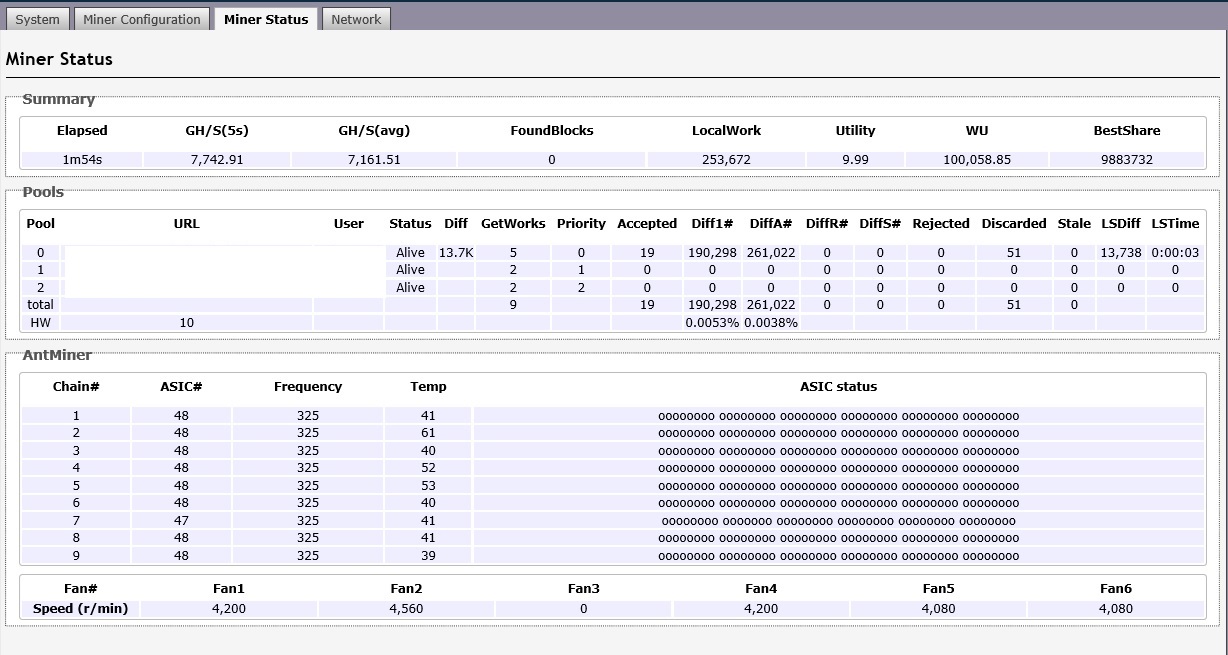Click the BestShare value 9883732
The image size is (1228, 655).
(x=1127, y=160)
